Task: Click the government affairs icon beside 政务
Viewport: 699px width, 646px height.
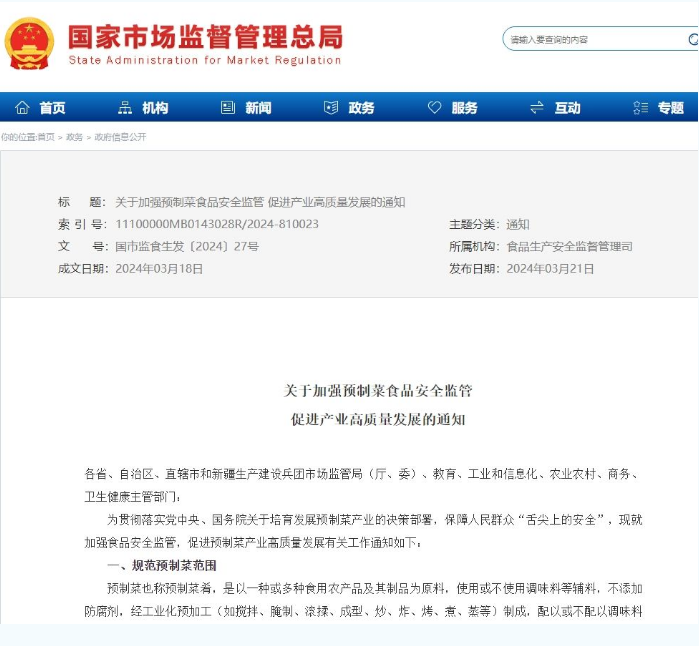Action: click(x=331, y=108)
